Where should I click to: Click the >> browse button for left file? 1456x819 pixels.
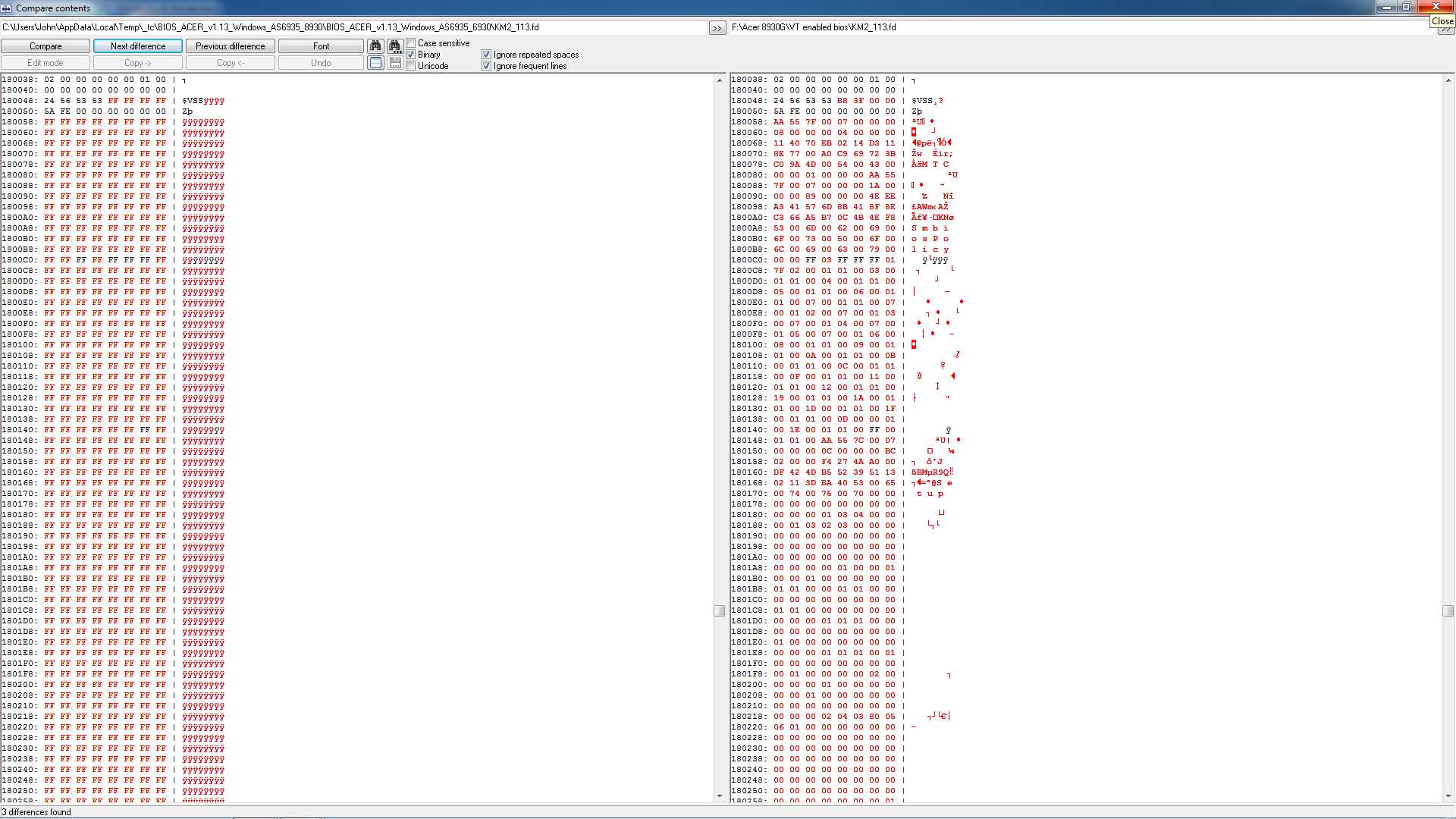[x=717, y=28]
